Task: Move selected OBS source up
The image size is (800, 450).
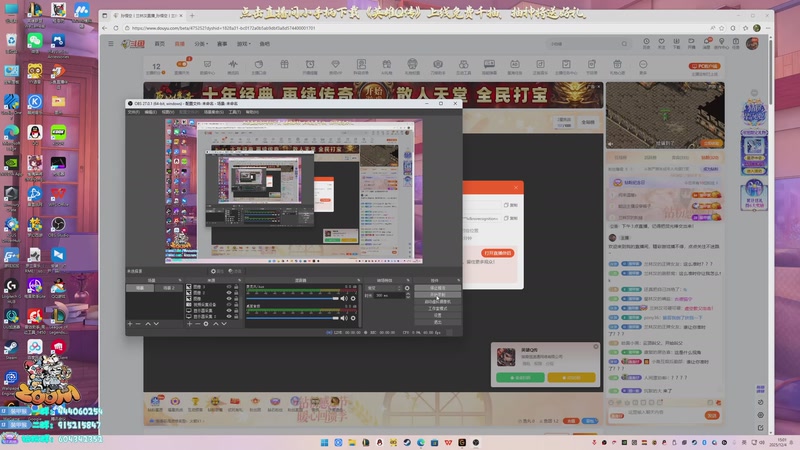Action: pyautogui.click(x=215, y=324)
